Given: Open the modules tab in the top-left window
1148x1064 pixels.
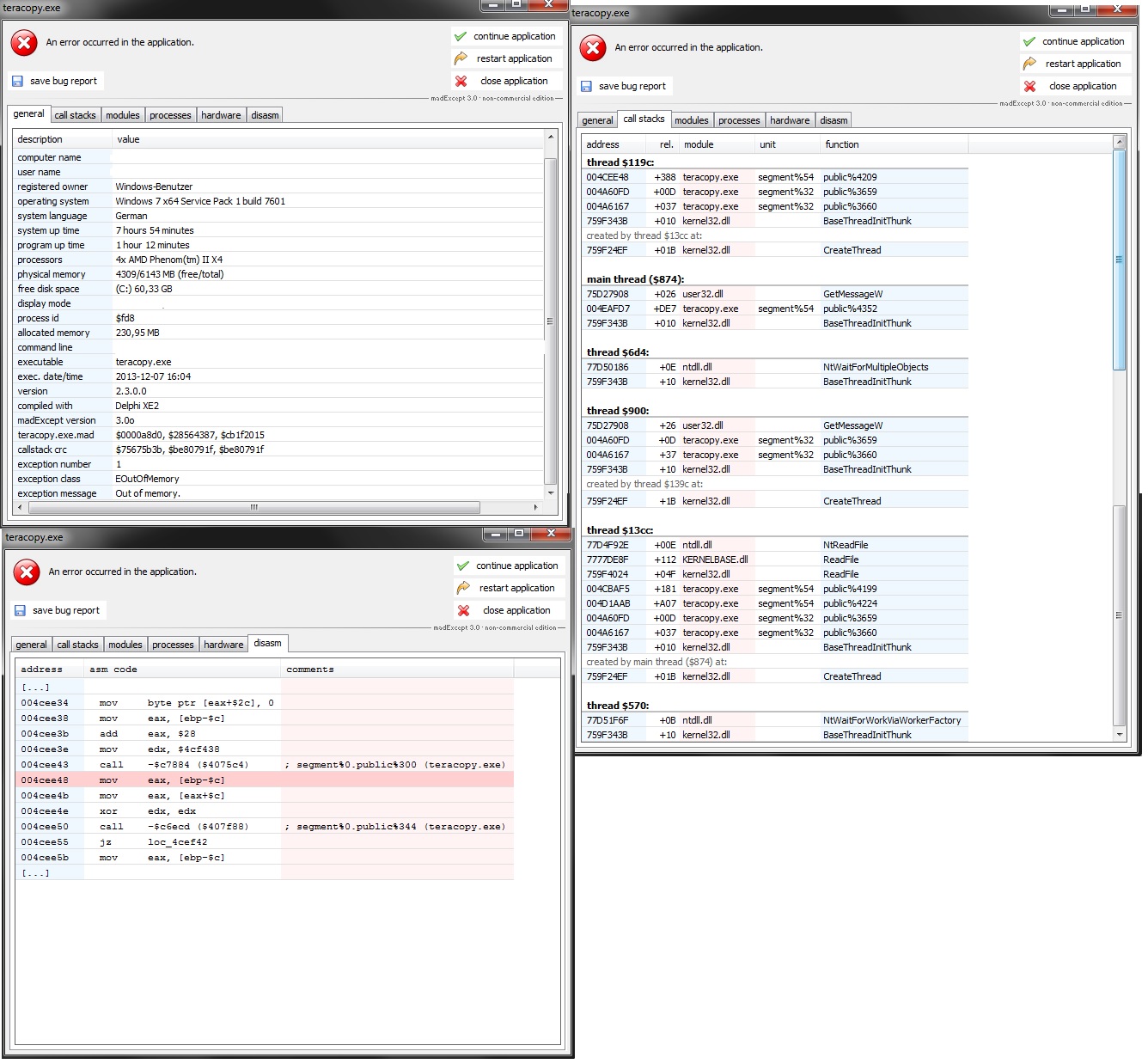Looking at the screenshot, I should tap(123, 115).
